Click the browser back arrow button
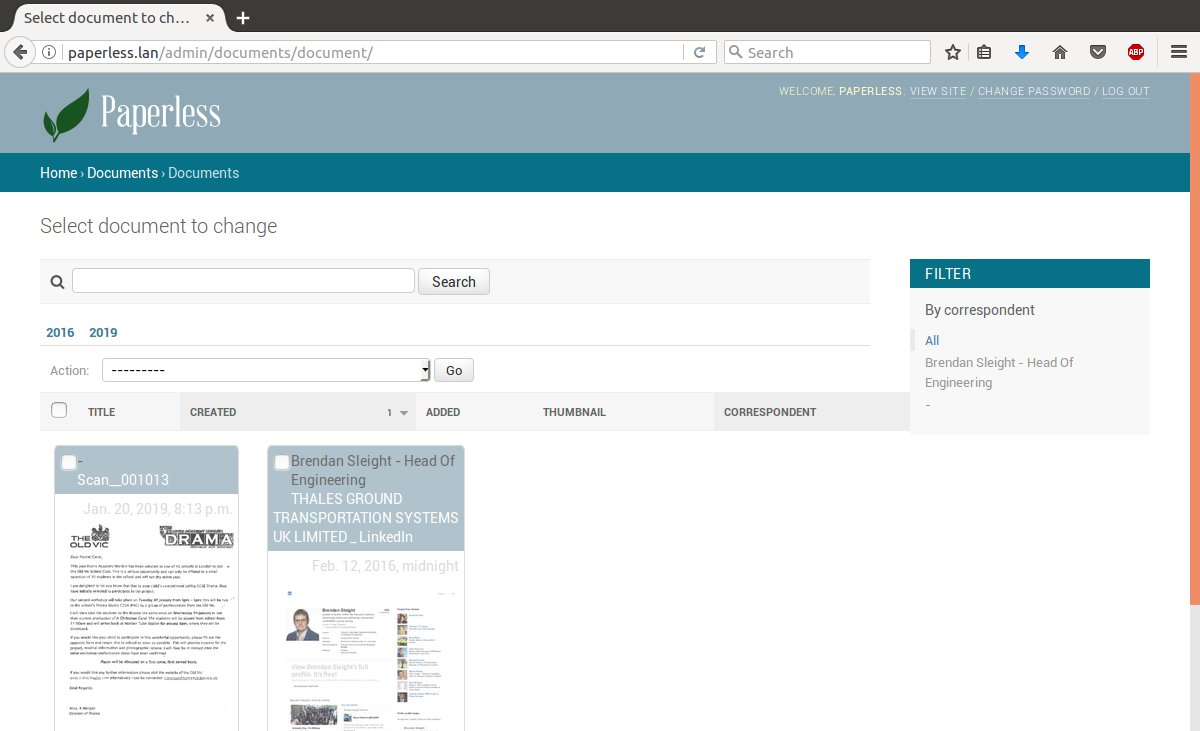Viewport: 1200px width, 731px height. (x=19, y=52)
